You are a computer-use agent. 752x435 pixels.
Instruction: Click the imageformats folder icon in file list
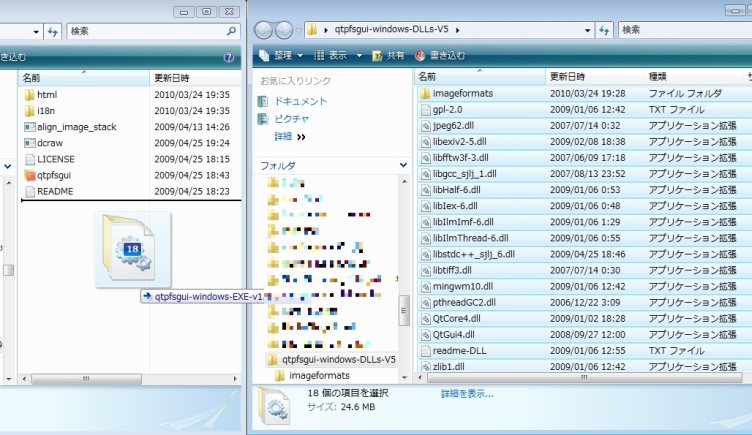tap(425, 94)
